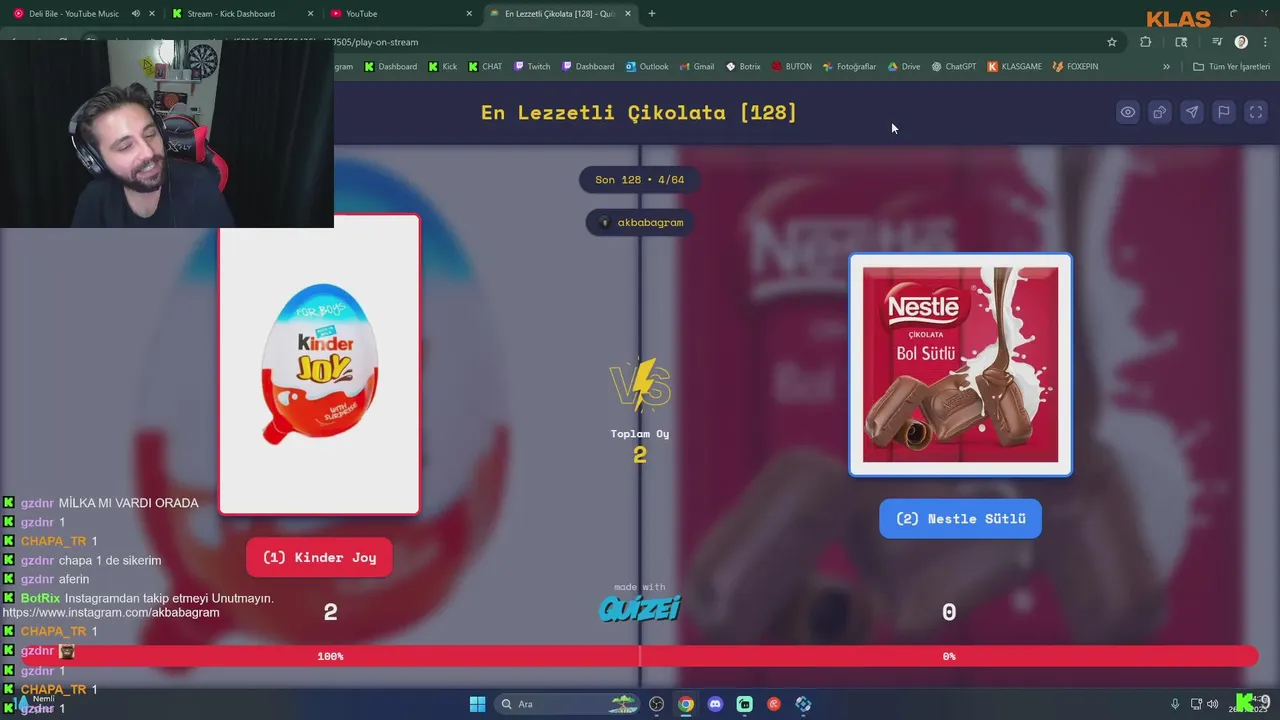Open OBS Studio from the taskbar
Image resolution: width=1280 pixels, height=720 pixels.
(x=656, y=704)
